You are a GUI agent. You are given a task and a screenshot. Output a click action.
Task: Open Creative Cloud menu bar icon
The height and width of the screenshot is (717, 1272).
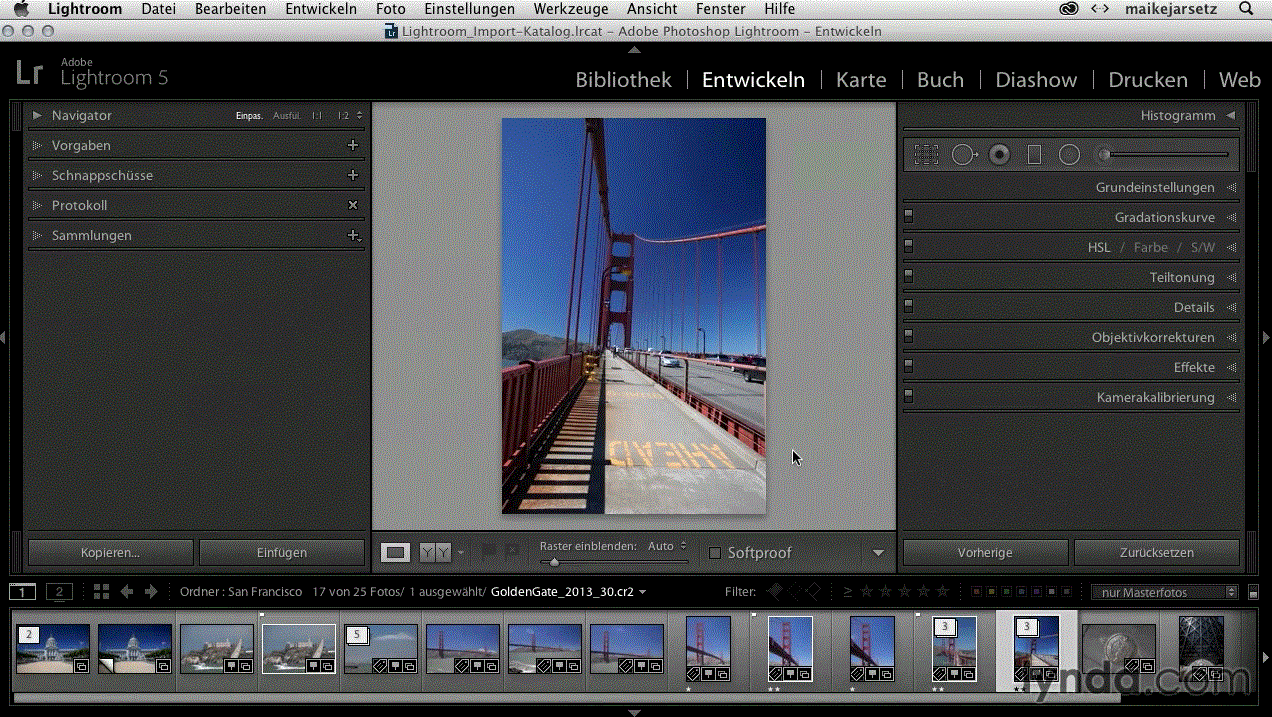(x=1069, y=9)
